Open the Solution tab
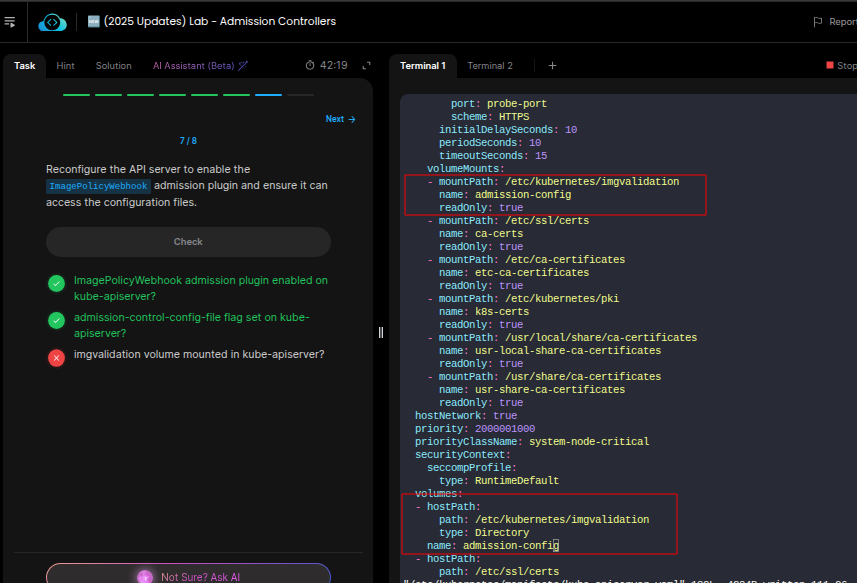Image resolution: width=857 pixels, height=583 pixels. [113, 66]
